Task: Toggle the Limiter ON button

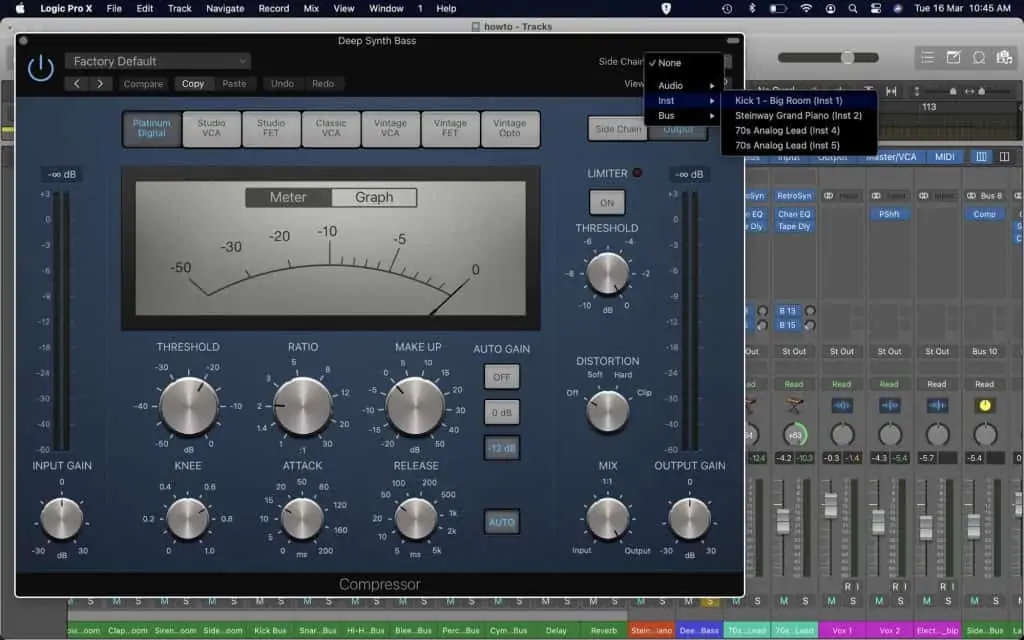Action: [607, 202]
